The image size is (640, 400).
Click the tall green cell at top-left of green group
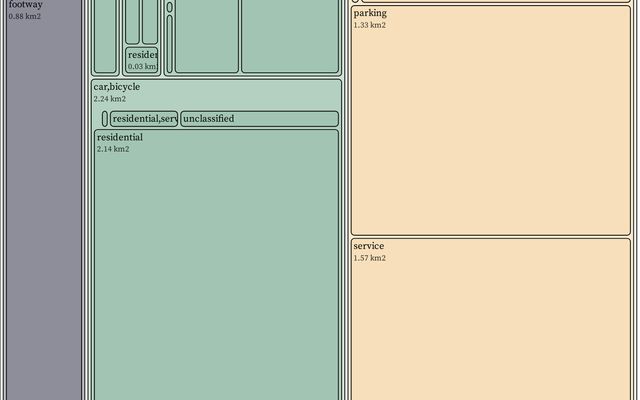(105, 35)
